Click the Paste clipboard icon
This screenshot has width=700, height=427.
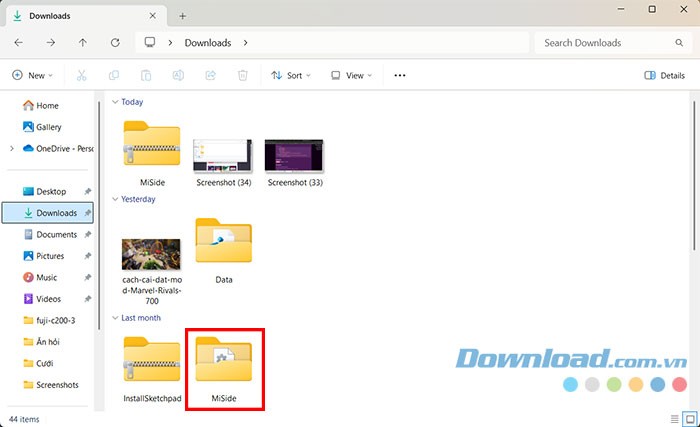pos(146,75)
